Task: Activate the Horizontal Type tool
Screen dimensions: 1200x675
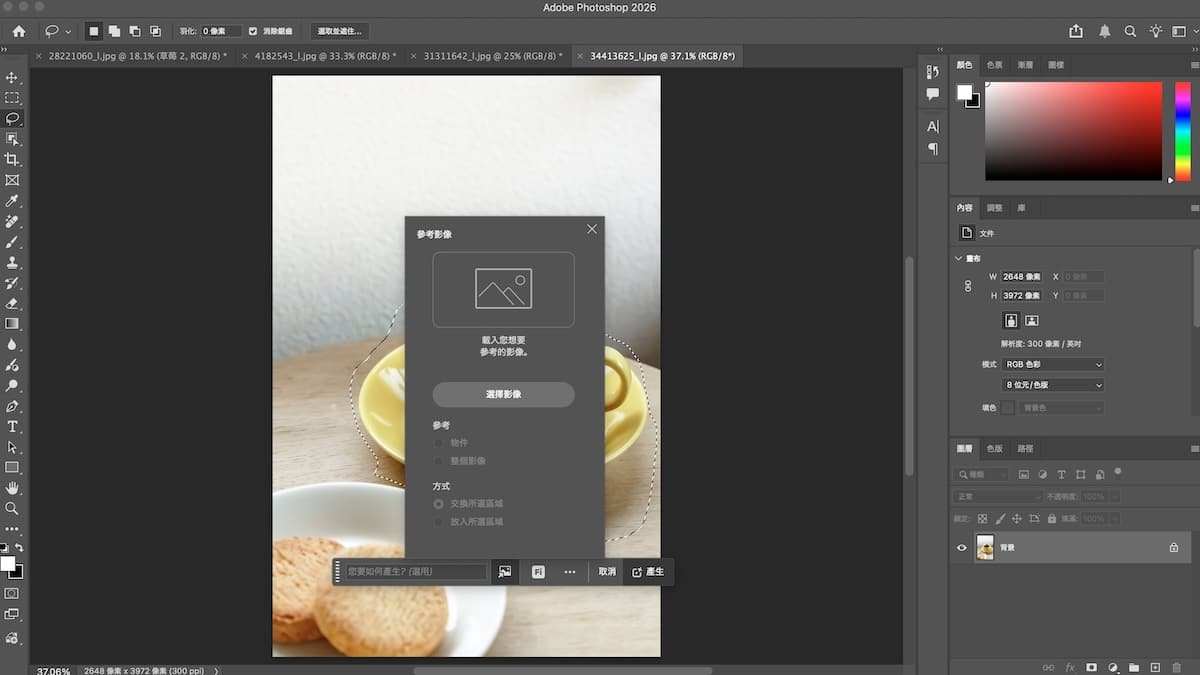Action: pos(12,426)
